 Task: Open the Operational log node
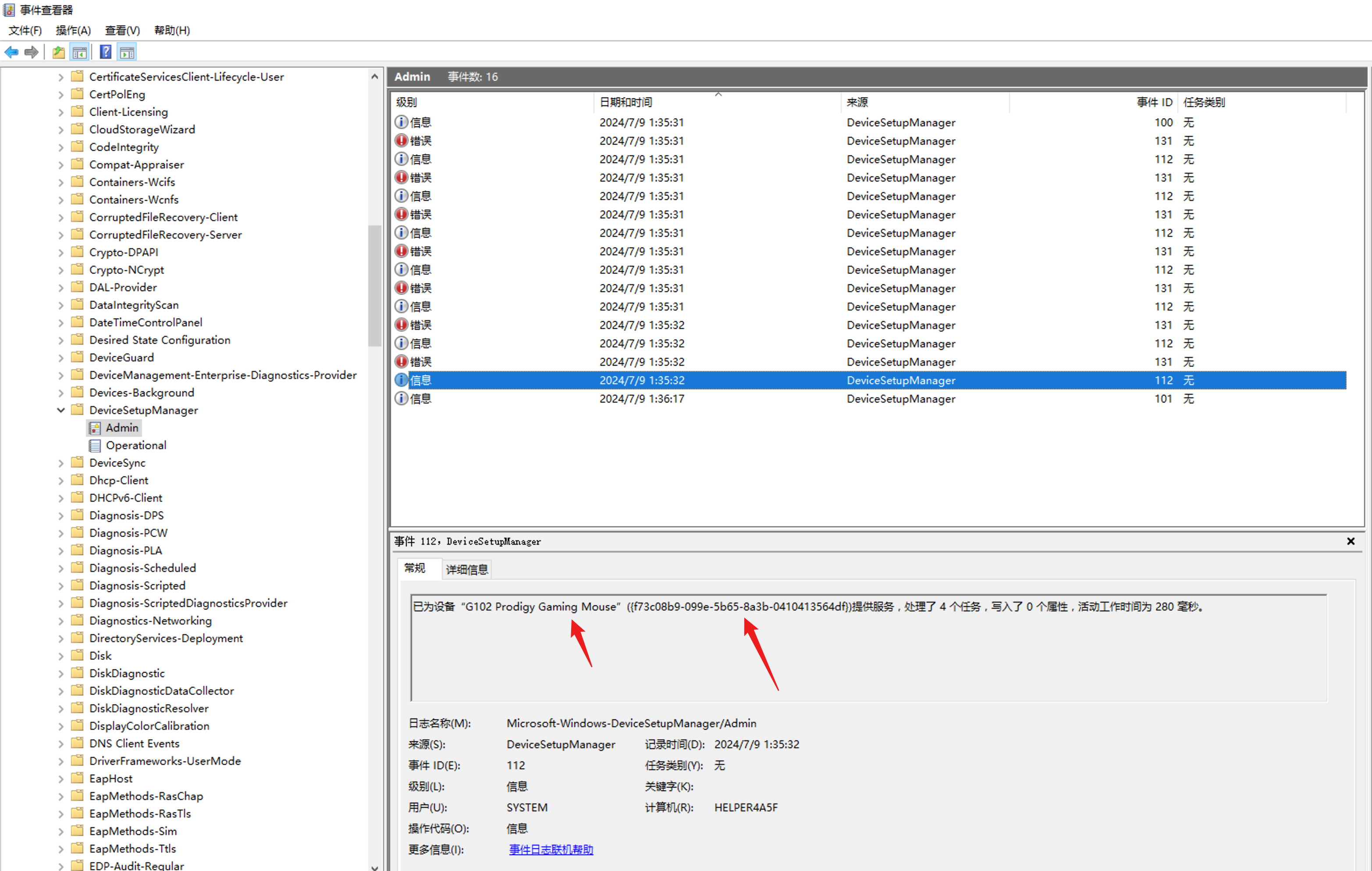point(135,445)
